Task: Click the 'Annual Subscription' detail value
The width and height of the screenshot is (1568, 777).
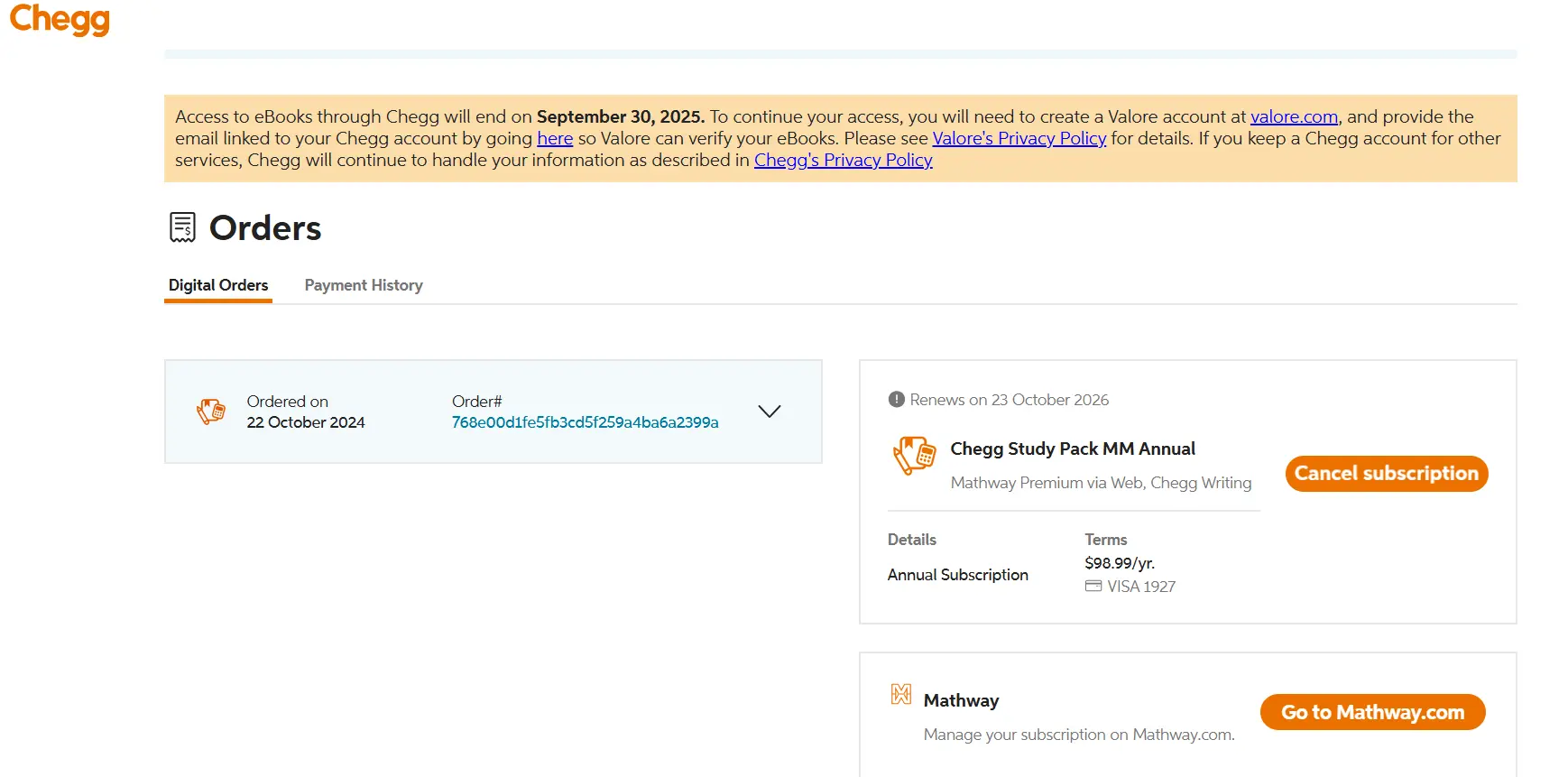Action: coord(958,575)
